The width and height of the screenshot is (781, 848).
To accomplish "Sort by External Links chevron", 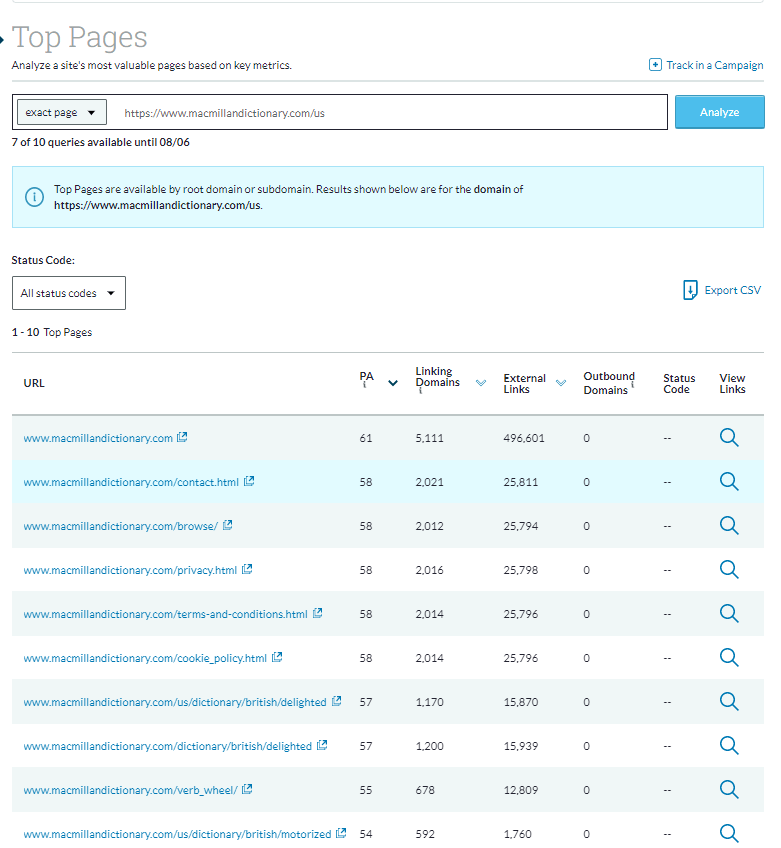I will pyautogui.click(x=561, y=383).
